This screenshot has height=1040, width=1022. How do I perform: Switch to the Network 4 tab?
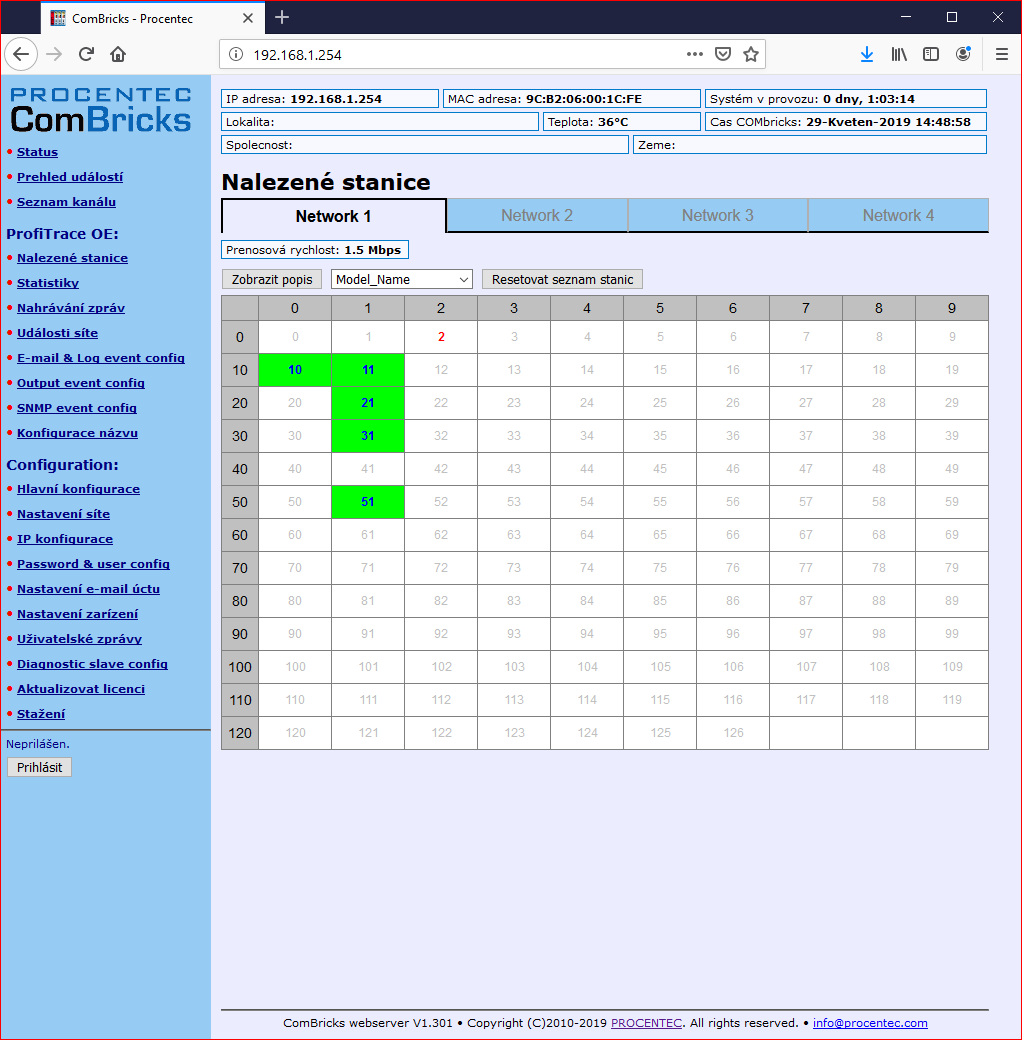point(898,216)
